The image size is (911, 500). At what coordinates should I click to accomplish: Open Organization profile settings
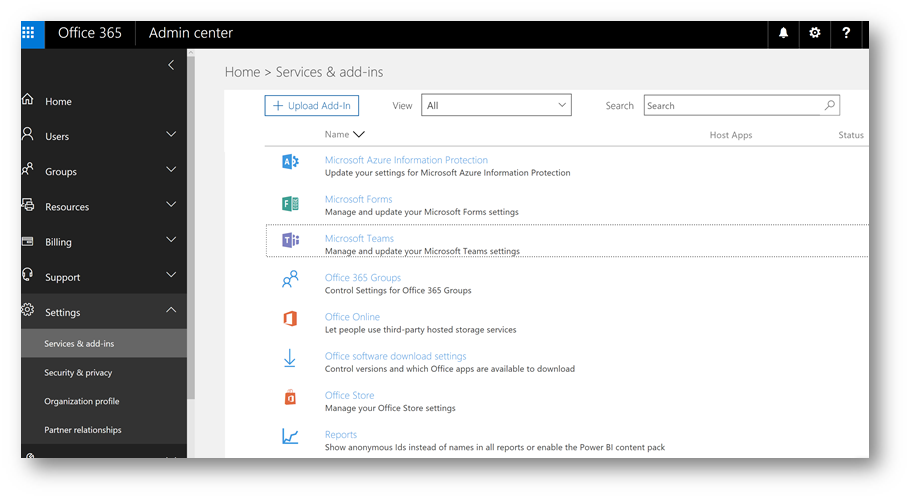click(81, 401)
